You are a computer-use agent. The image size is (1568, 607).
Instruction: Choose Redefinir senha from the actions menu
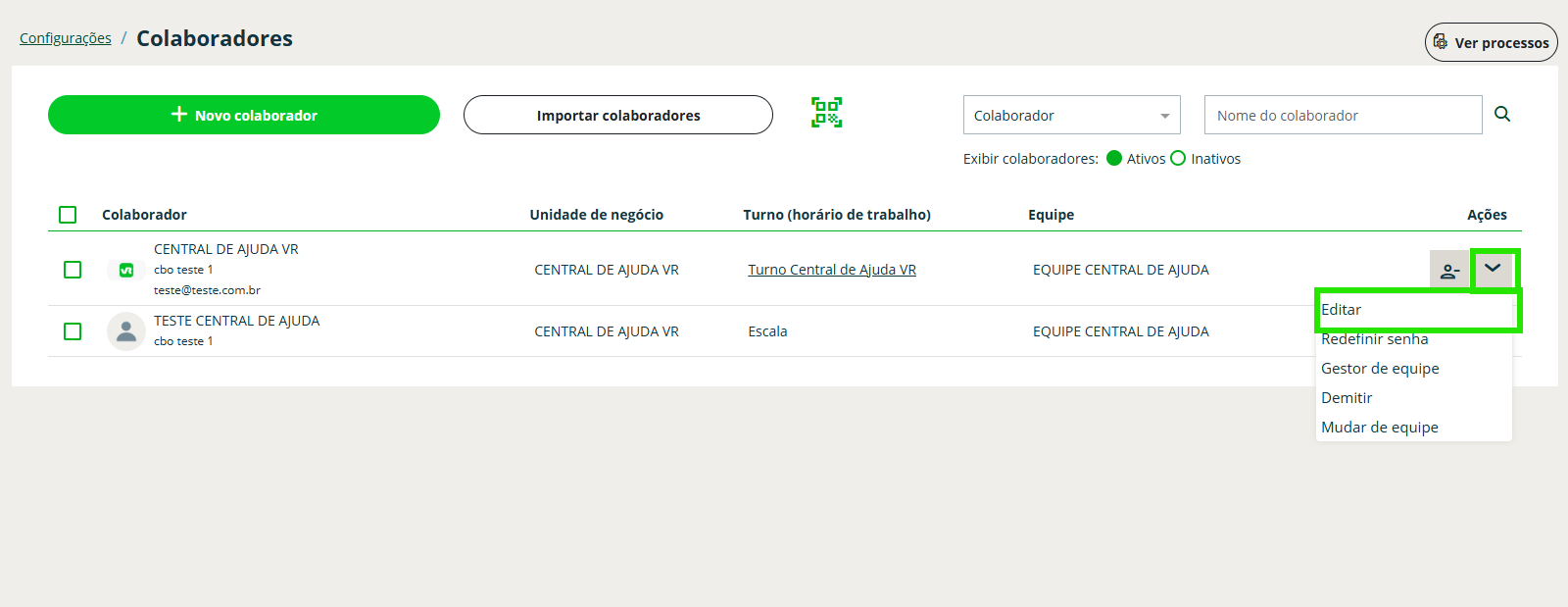pyautogui.click(x=1374, y=339)
